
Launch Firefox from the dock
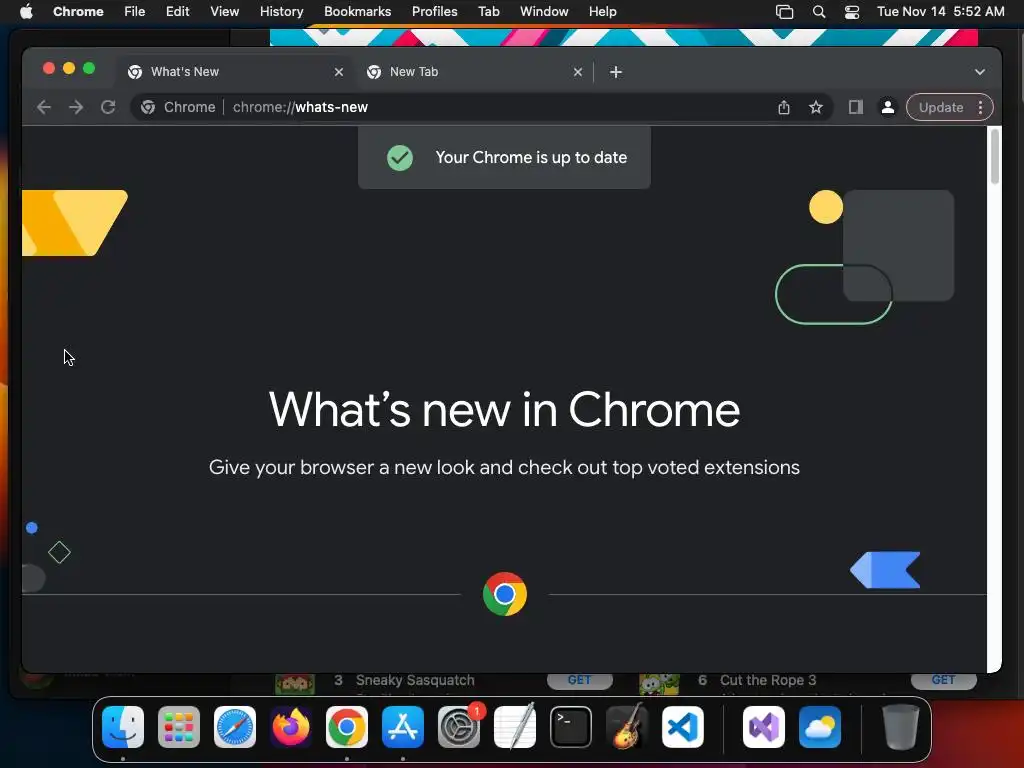291,727
